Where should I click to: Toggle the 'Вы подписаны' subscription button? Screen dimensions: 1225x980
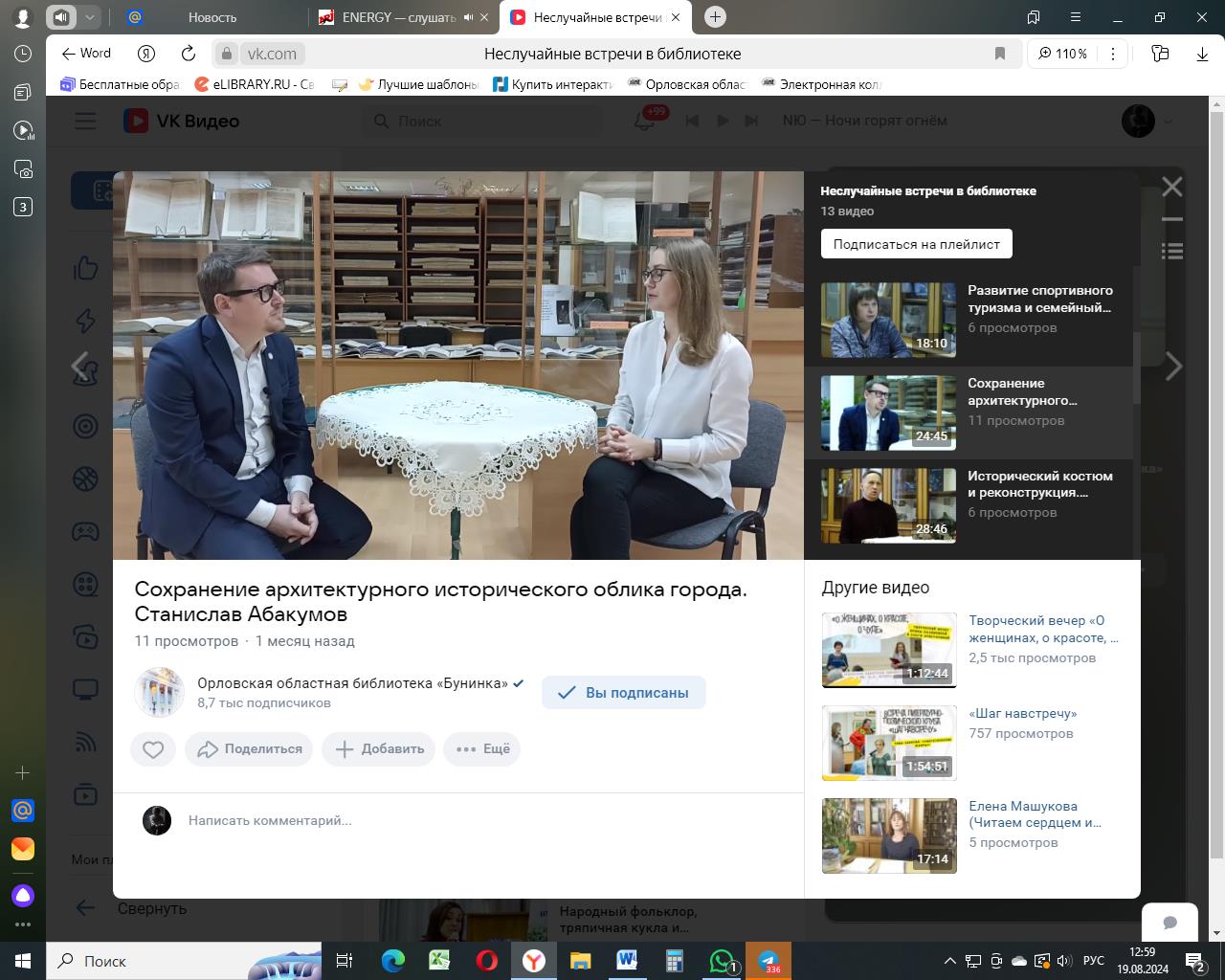(x=623, y=693)
